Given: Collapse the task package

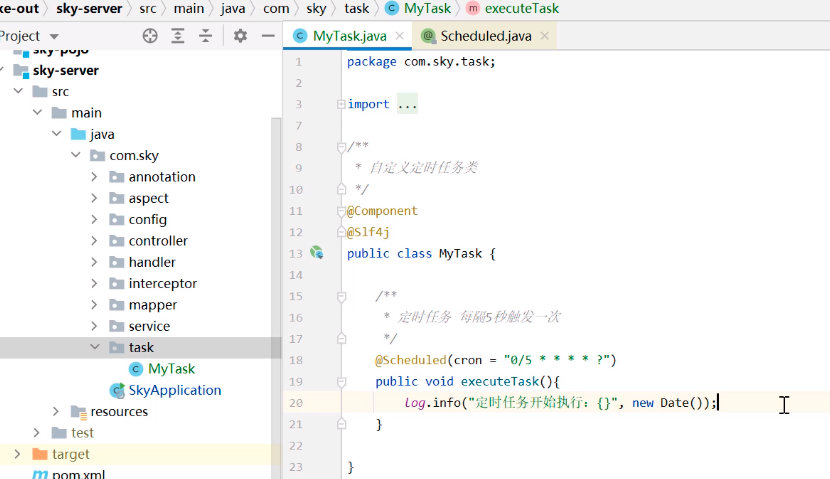Looking at the screenshot, I should [x=94, y=347].
